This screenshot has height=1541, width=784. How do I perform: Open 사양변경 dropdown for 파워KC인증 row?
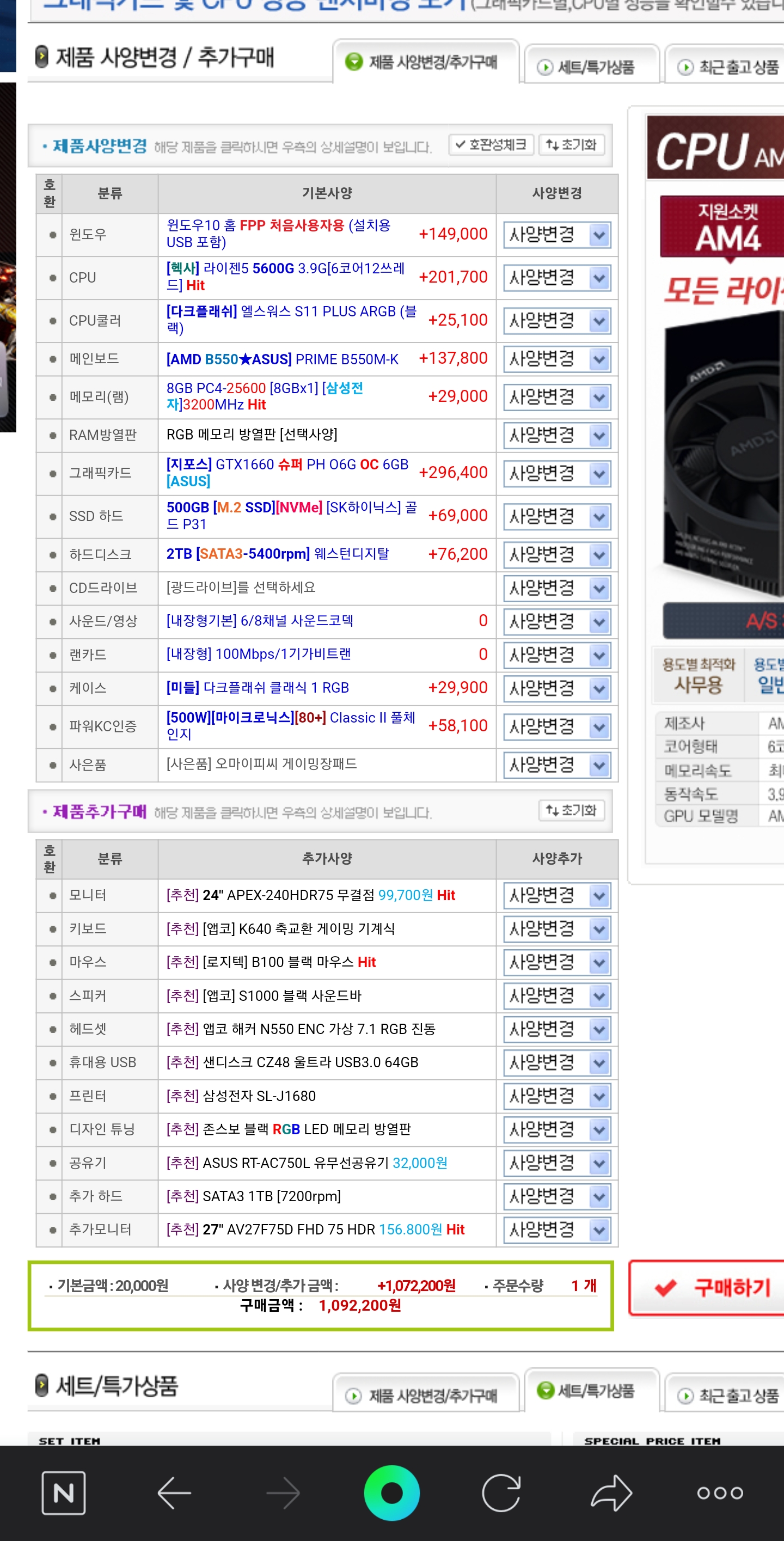pos(557,727)
